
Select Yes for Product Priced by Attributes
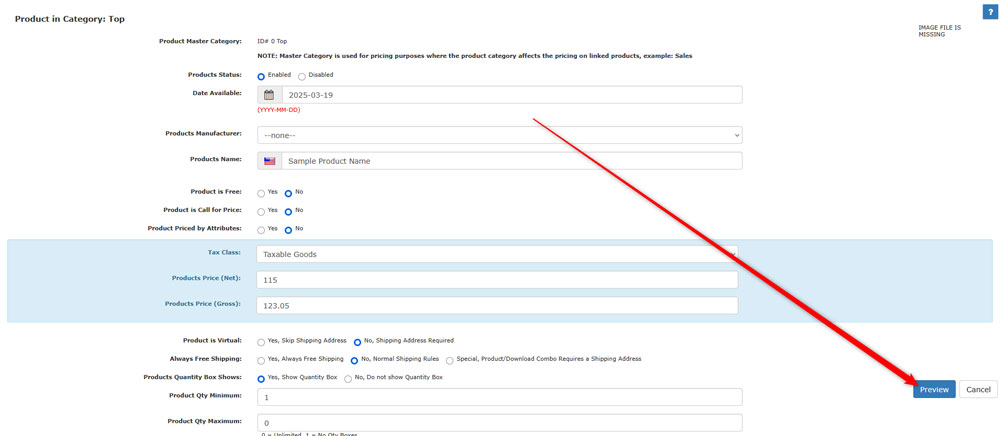pos(261,230)
